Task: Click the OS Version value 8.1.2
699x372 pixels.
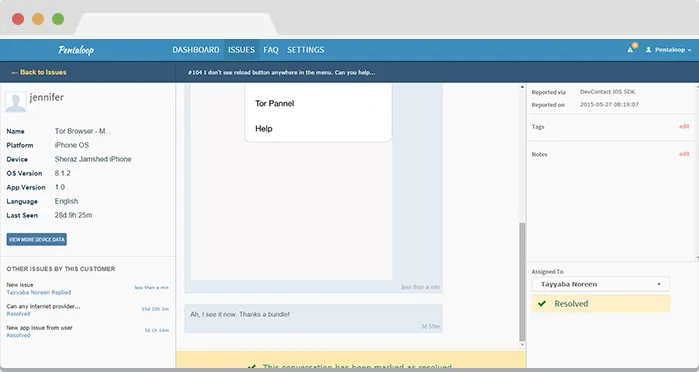Action: coord(63,173)
